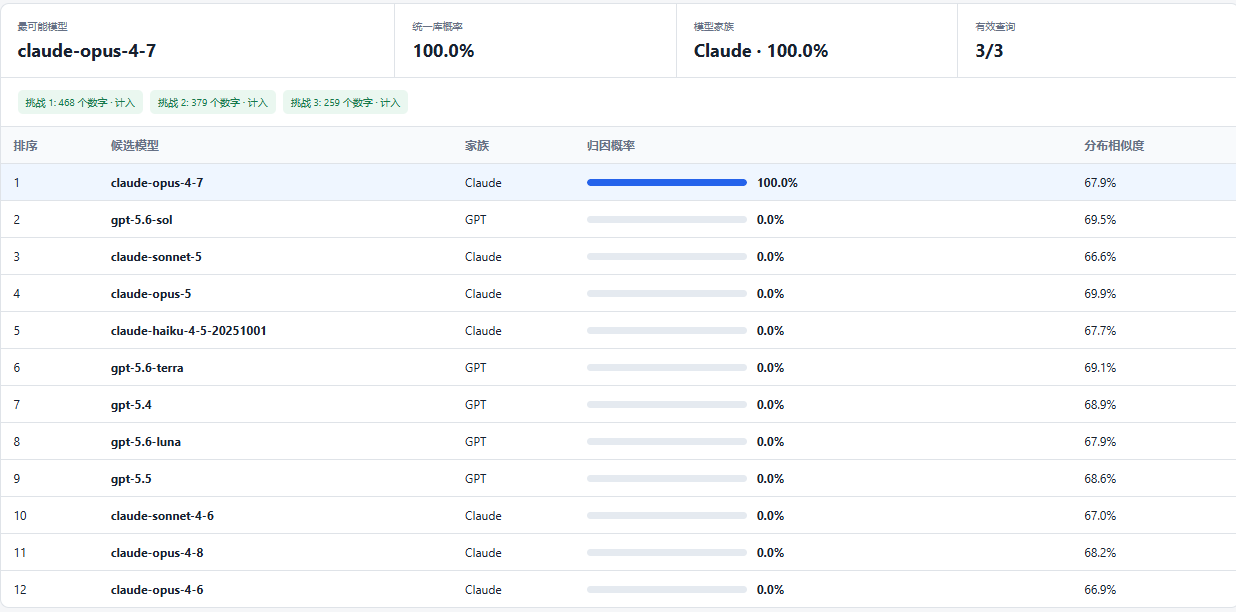Select the gpt-5.4 model name
This screenshot has height=612, width=1236.
click(131, 405)
